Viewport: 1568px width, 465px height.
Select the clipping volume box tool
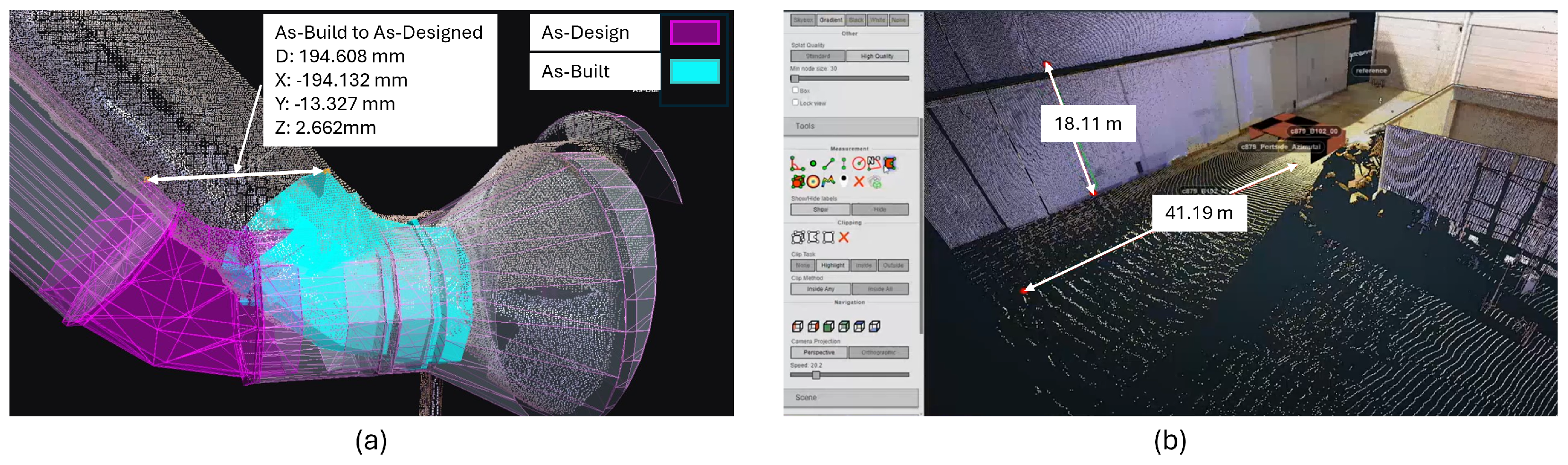click(x=797, y=237)
